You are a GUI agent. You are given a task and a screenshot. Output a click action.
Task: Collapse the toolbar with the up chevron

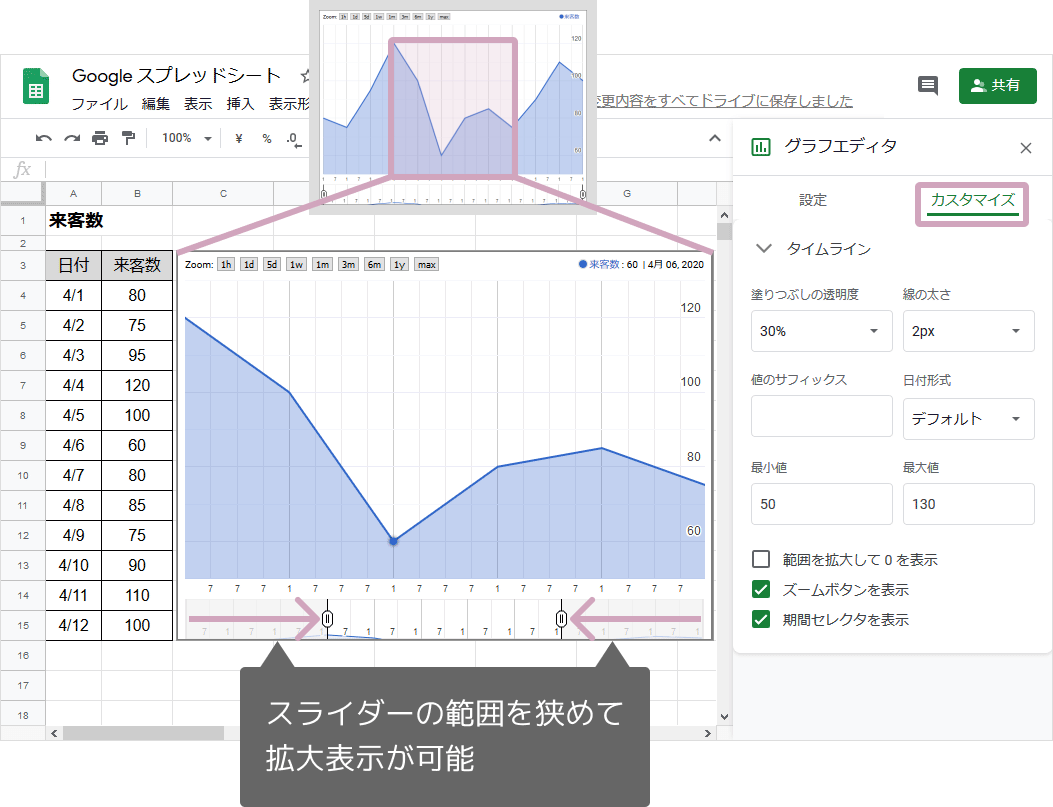pyautogui.click(x=715, y=138)
